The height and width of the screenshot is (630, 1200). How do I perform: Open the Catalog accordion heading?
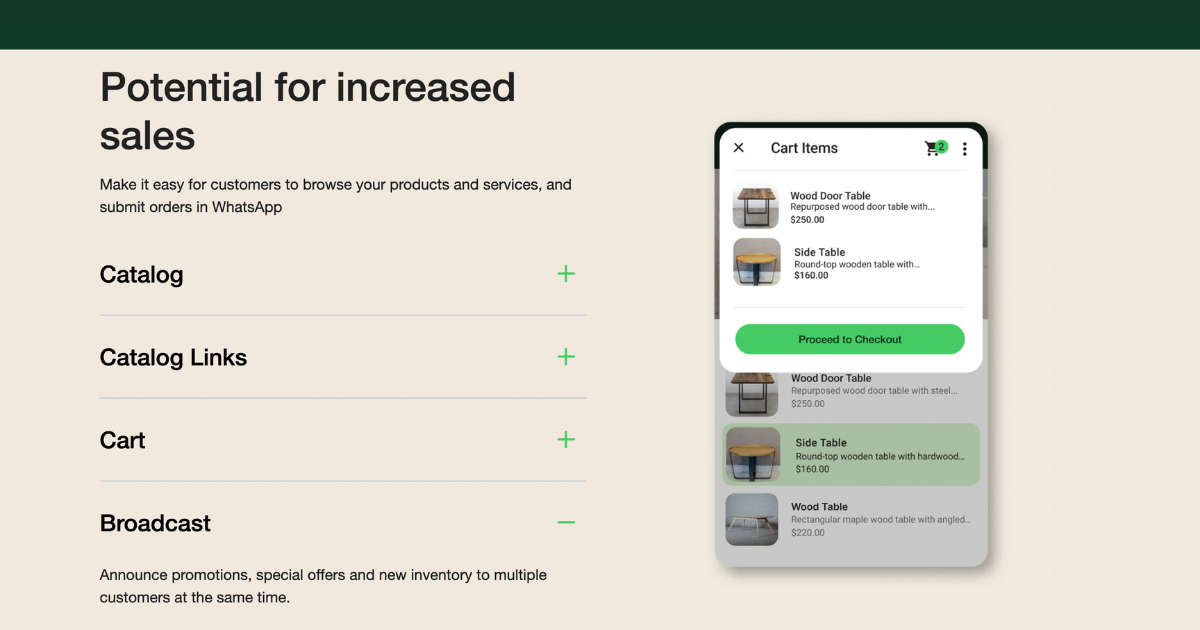click(x=141, y=275)
